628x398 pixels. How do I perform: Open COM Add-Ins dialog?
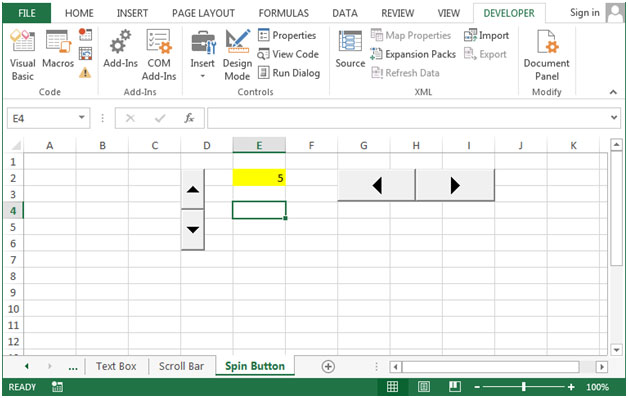[159, 55]
